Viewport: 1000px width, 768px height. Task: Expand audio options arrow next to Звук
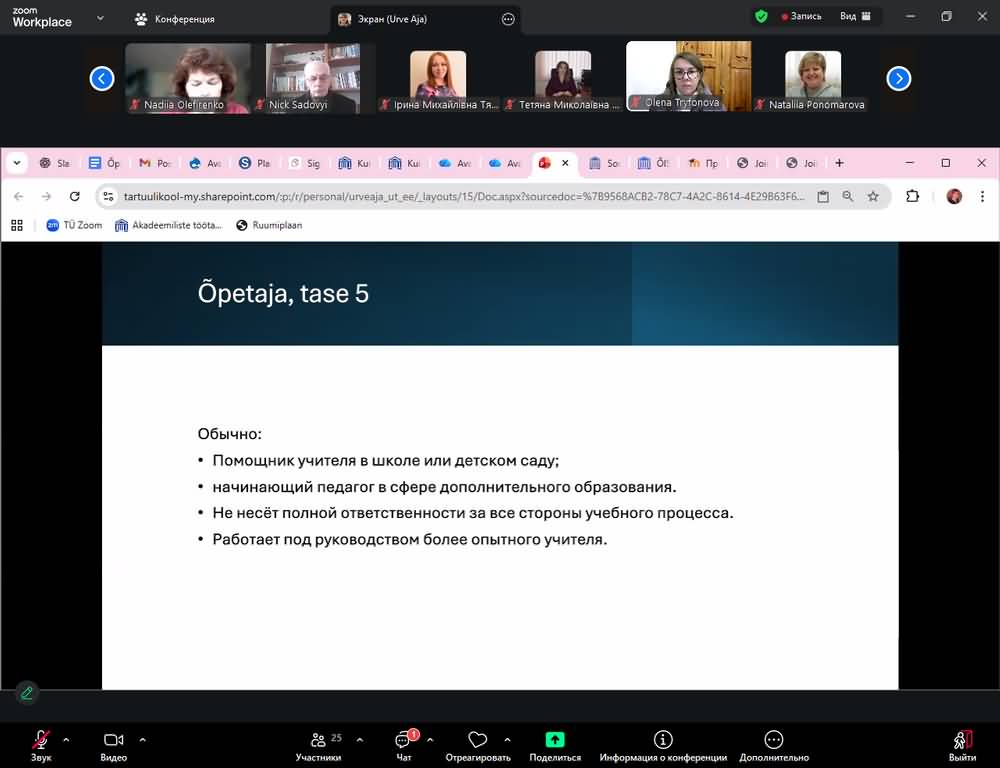click(66, 740)
